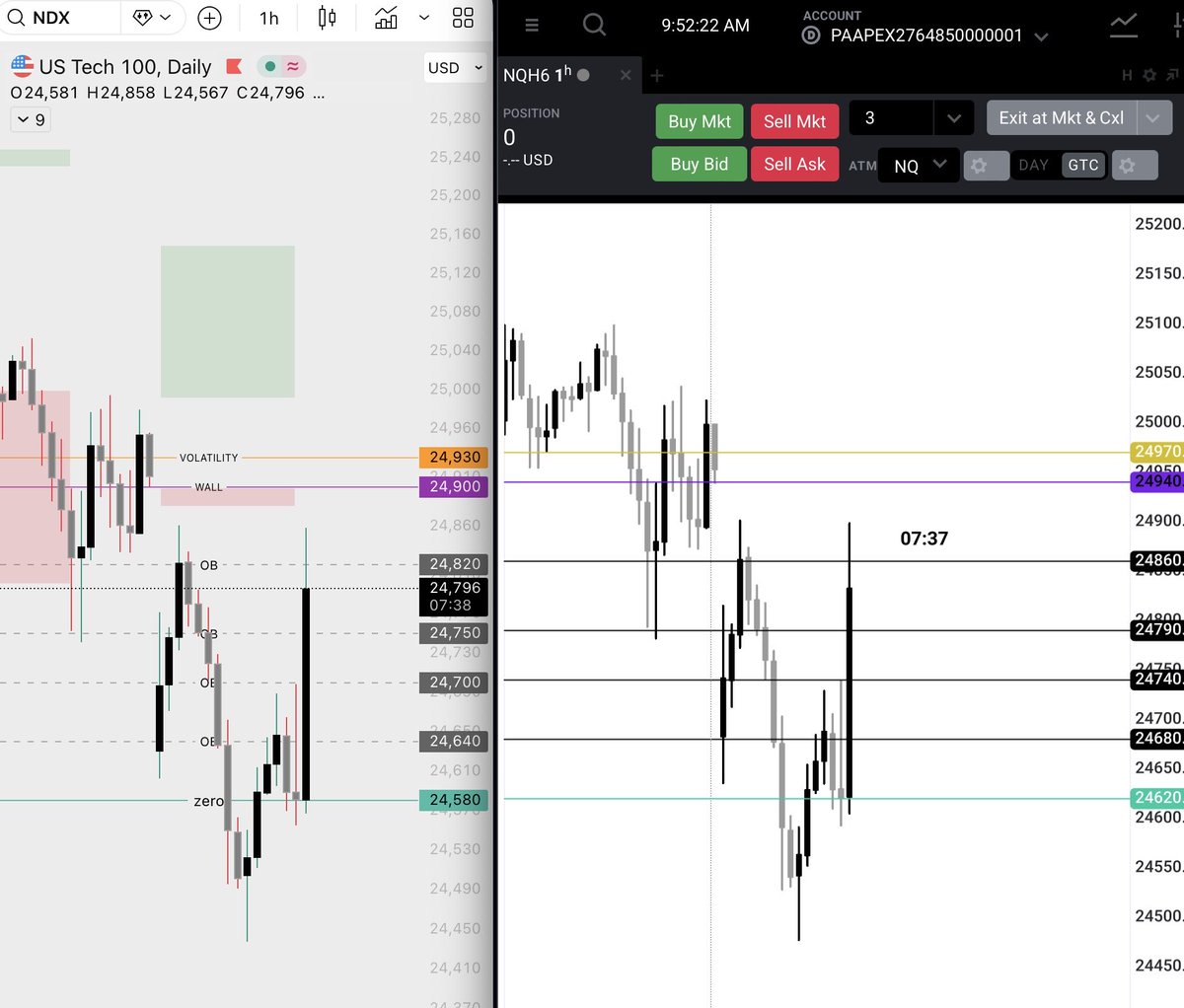
Task: Select GTC order duration
Action: pyautogui.click(x=1082, y=165)
